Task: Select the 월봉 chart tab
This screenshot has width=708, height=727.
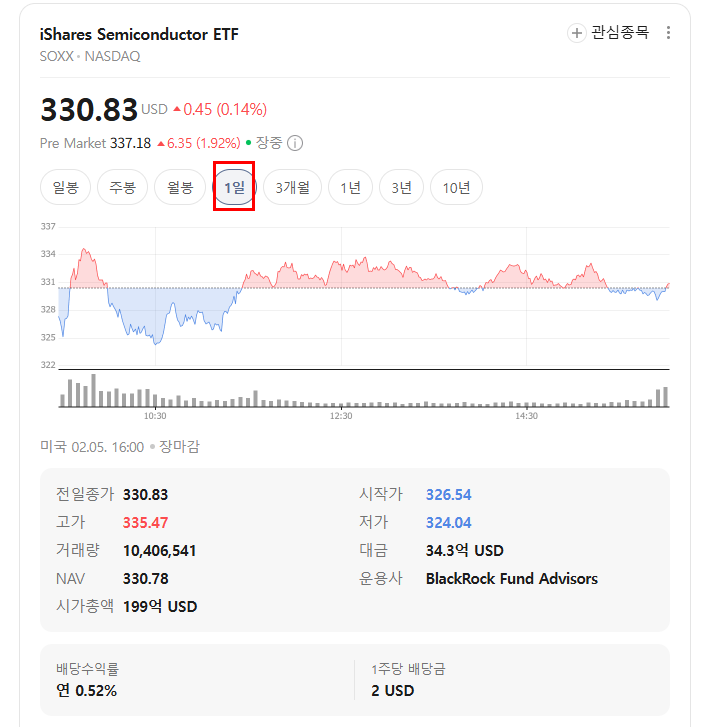Action: click(180, 187)
